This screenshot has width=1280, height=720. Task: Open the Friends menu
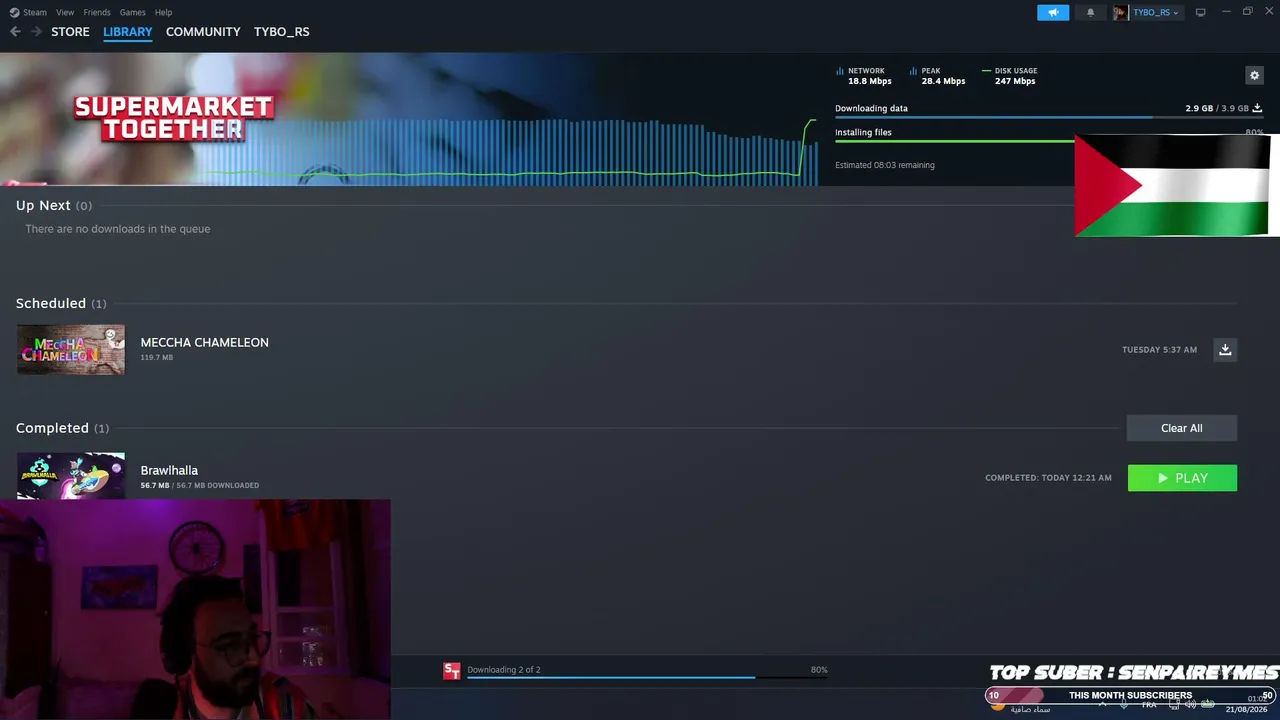click(97, 12)
